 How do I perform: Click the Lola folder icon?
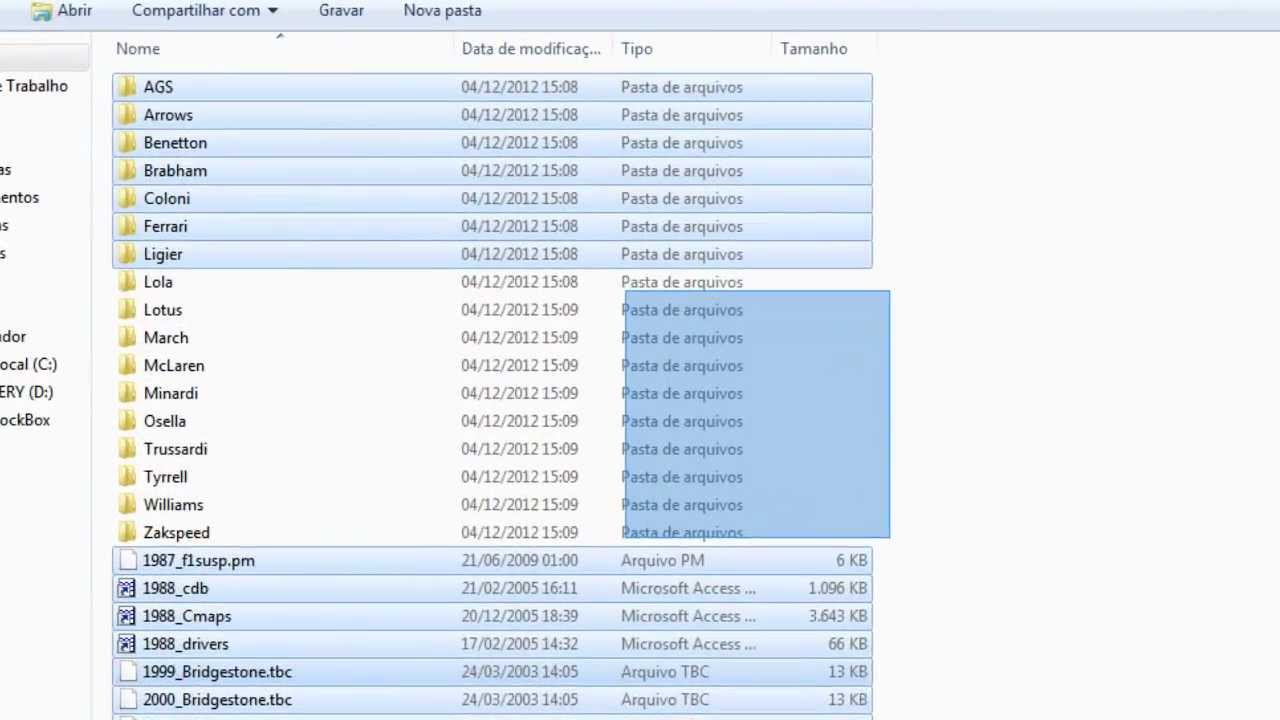(126, 282)
